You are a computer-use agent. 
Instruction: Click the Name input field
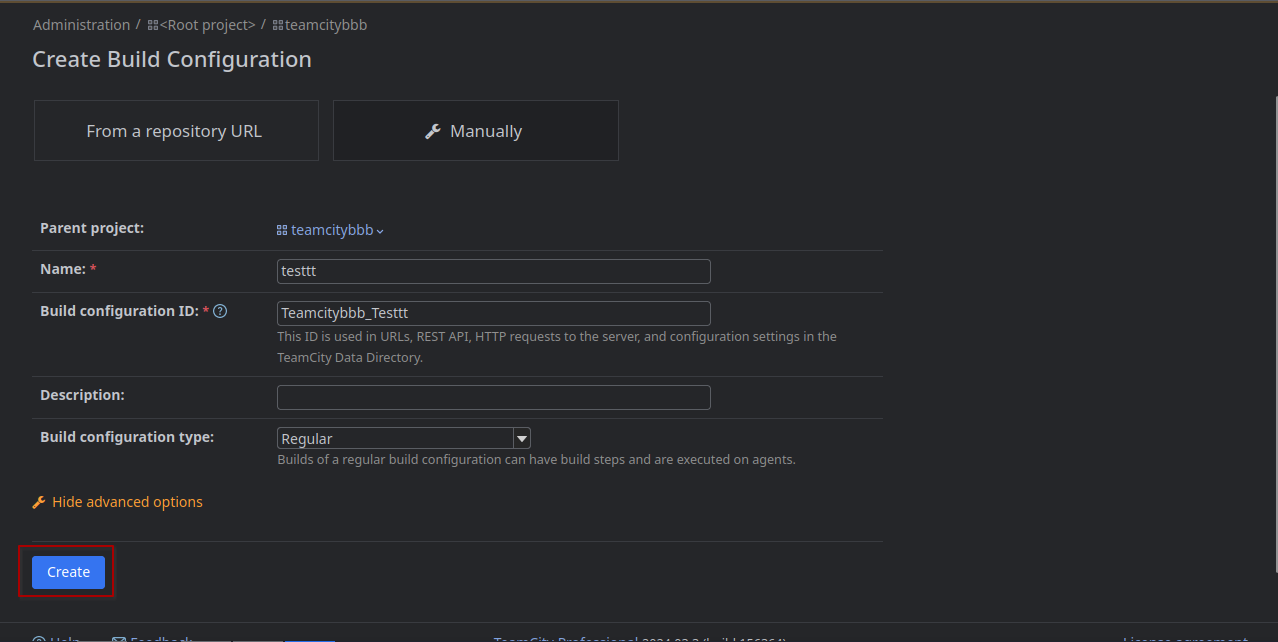point(493,271)
